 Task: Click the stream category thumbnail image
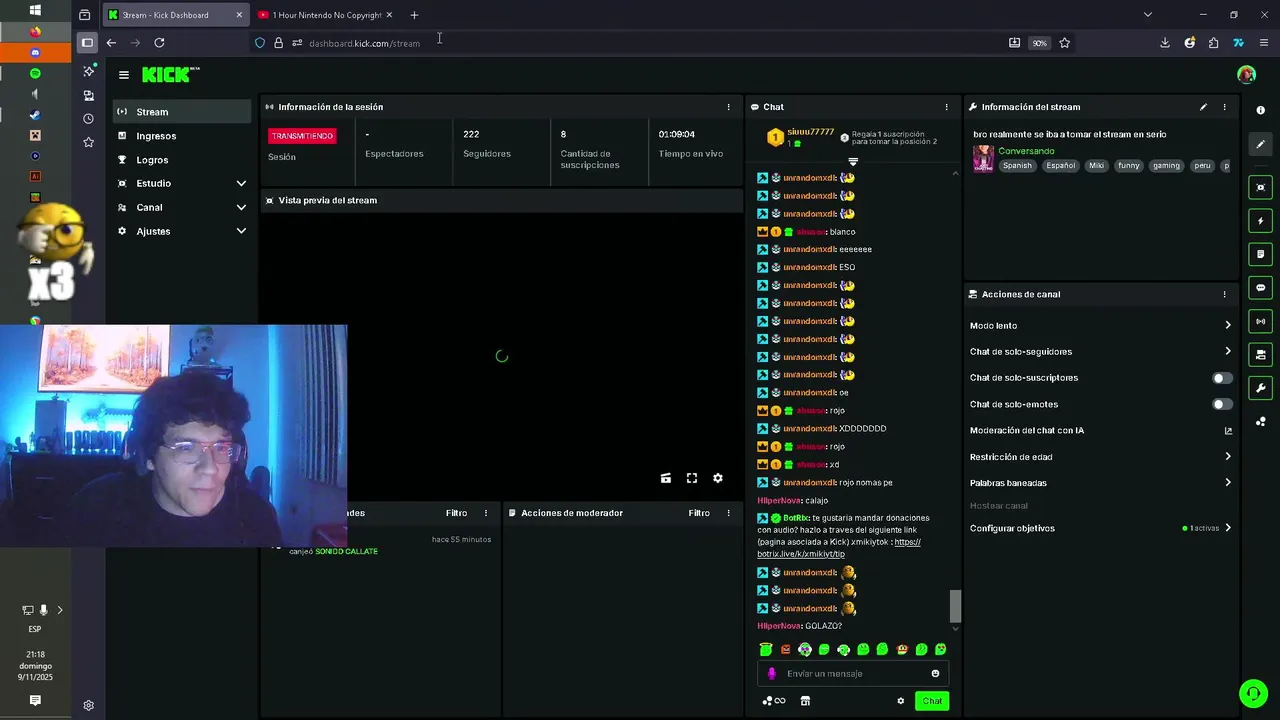[x=983, y=159]
